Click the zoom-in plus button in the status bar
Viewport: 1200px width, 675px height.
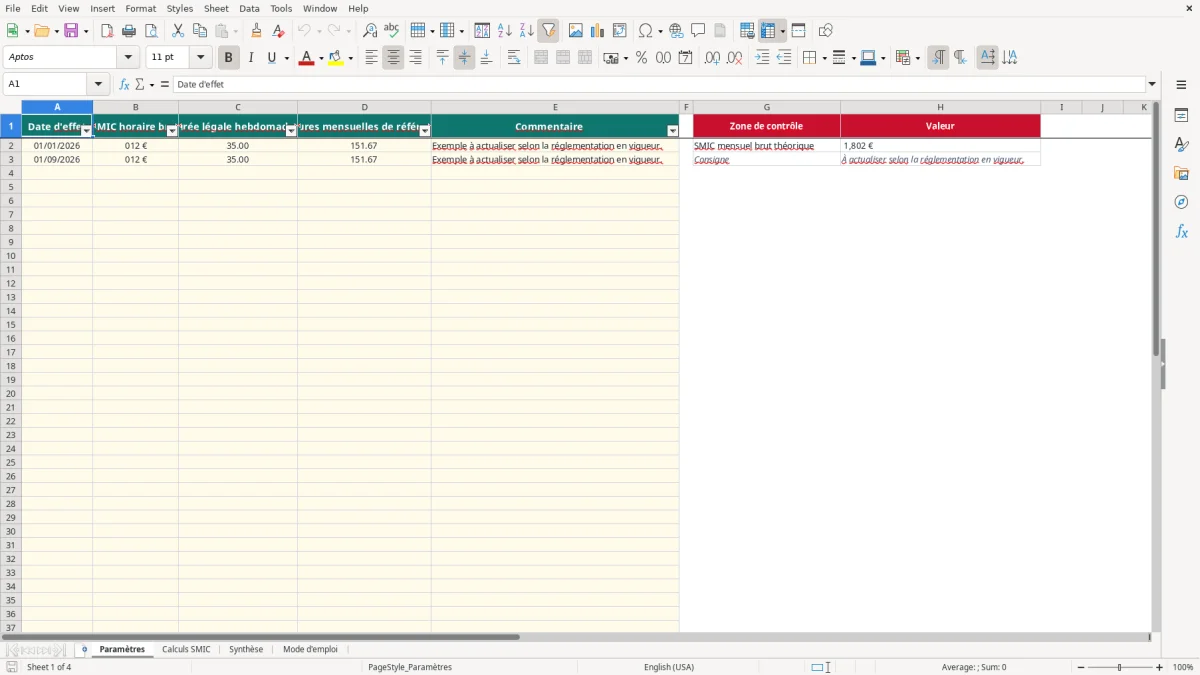[1160, 667]
